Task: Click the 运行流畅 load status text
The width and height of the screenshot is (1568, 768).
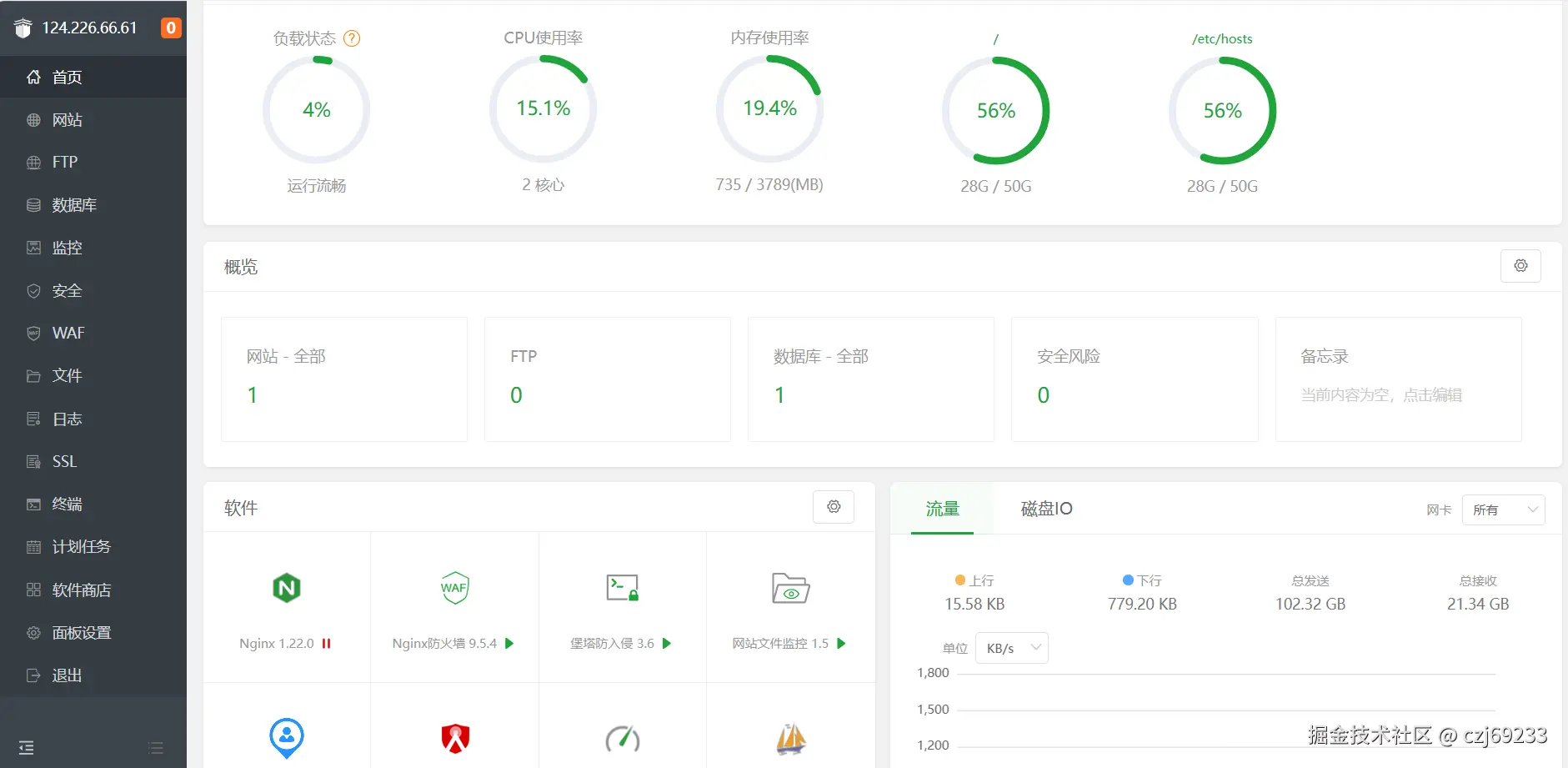Action: 317,185
